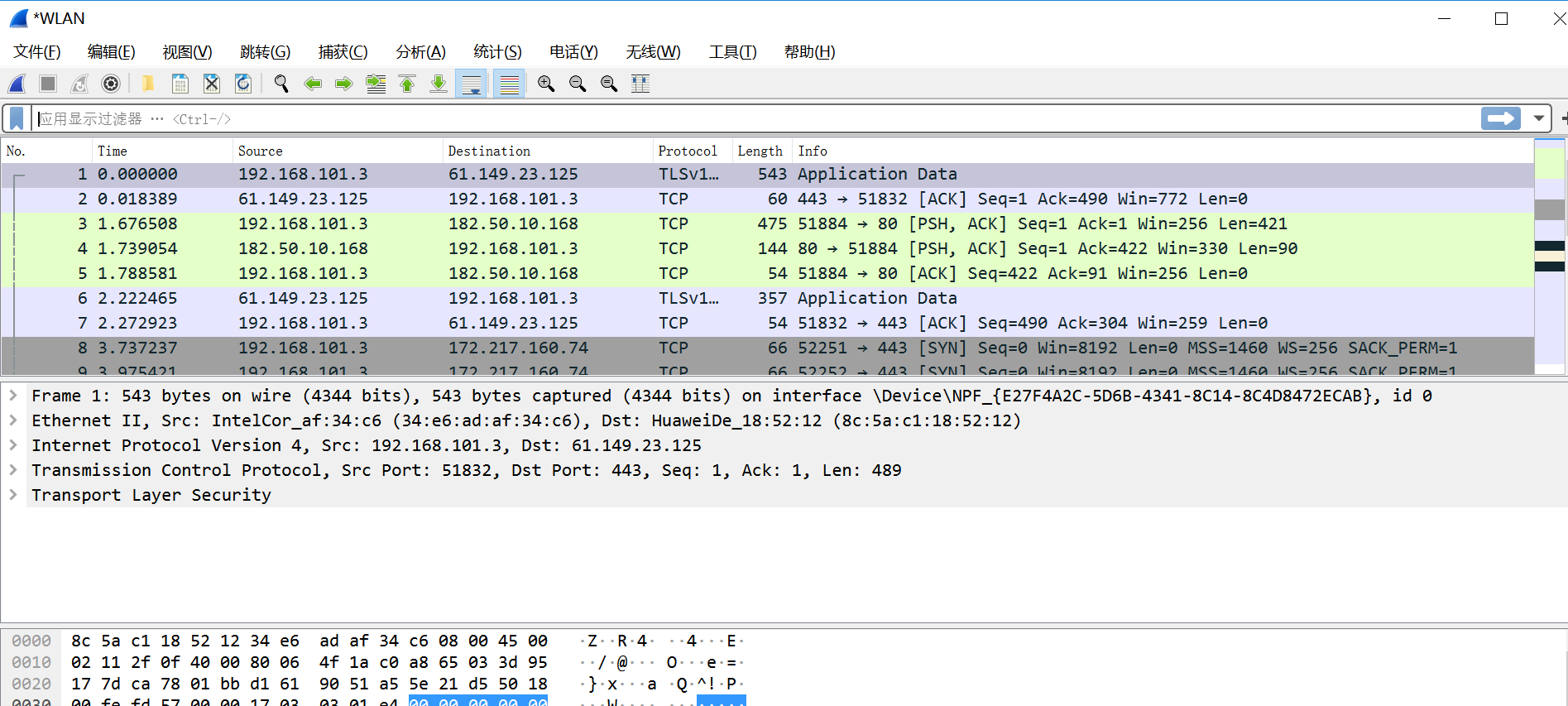Image resolution: width=1568 pixels, height=706 pixels.
Task: Click the display filter input field
Action: pos(755,118)
